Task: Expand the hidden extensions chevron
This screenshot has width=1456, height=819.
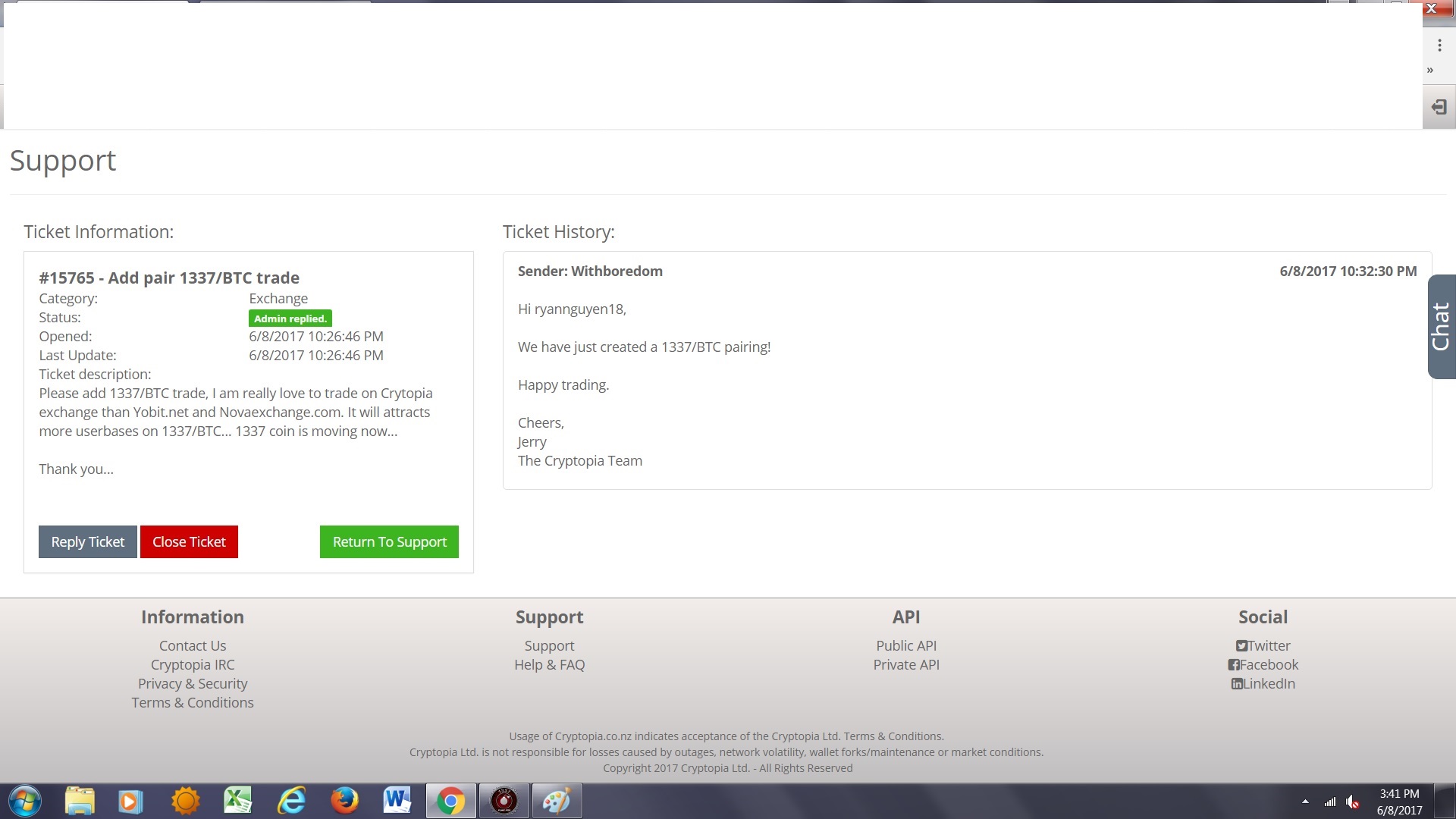Action: pyautogui.click(x=1430, y=70)
